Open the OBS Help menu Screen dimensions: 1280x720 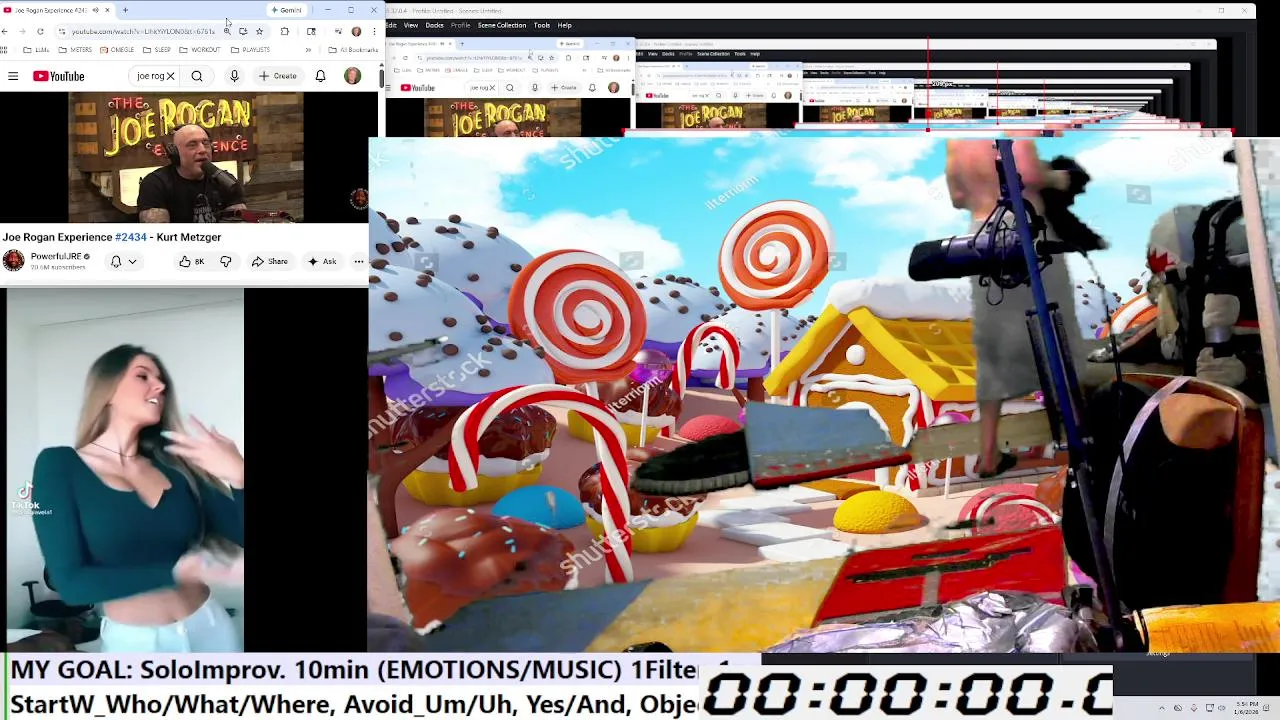pyautogui.click(x=564, y=25)
